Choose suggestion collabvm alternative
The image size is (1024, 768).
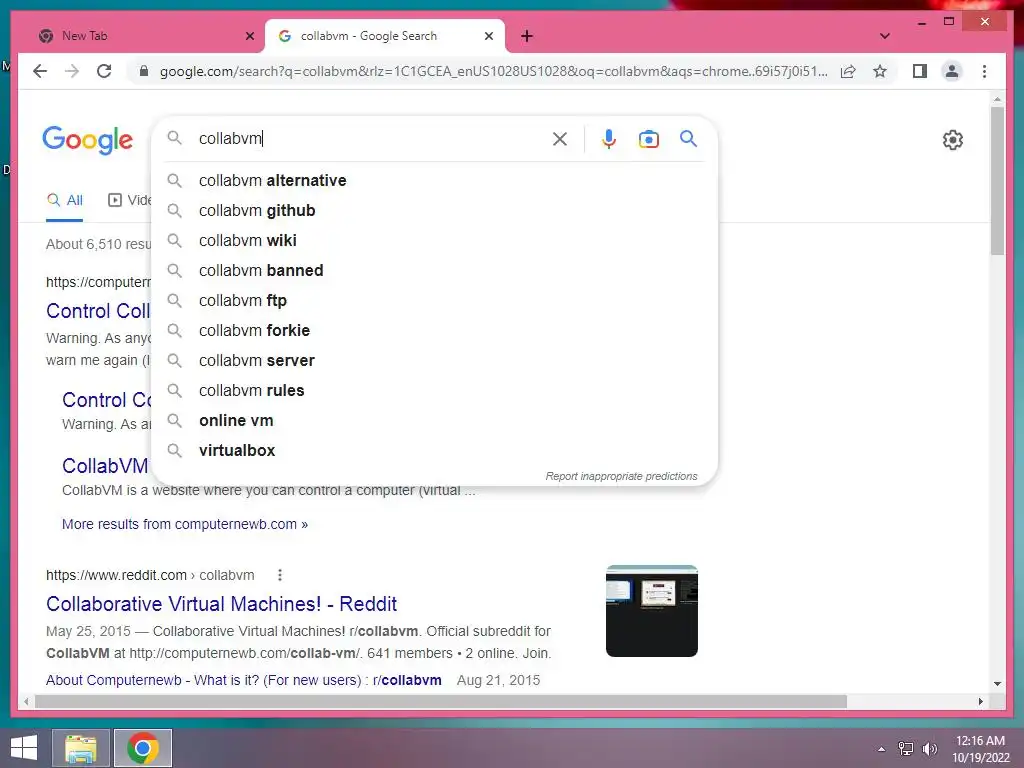pyautogui.click(x=434, y=180)
